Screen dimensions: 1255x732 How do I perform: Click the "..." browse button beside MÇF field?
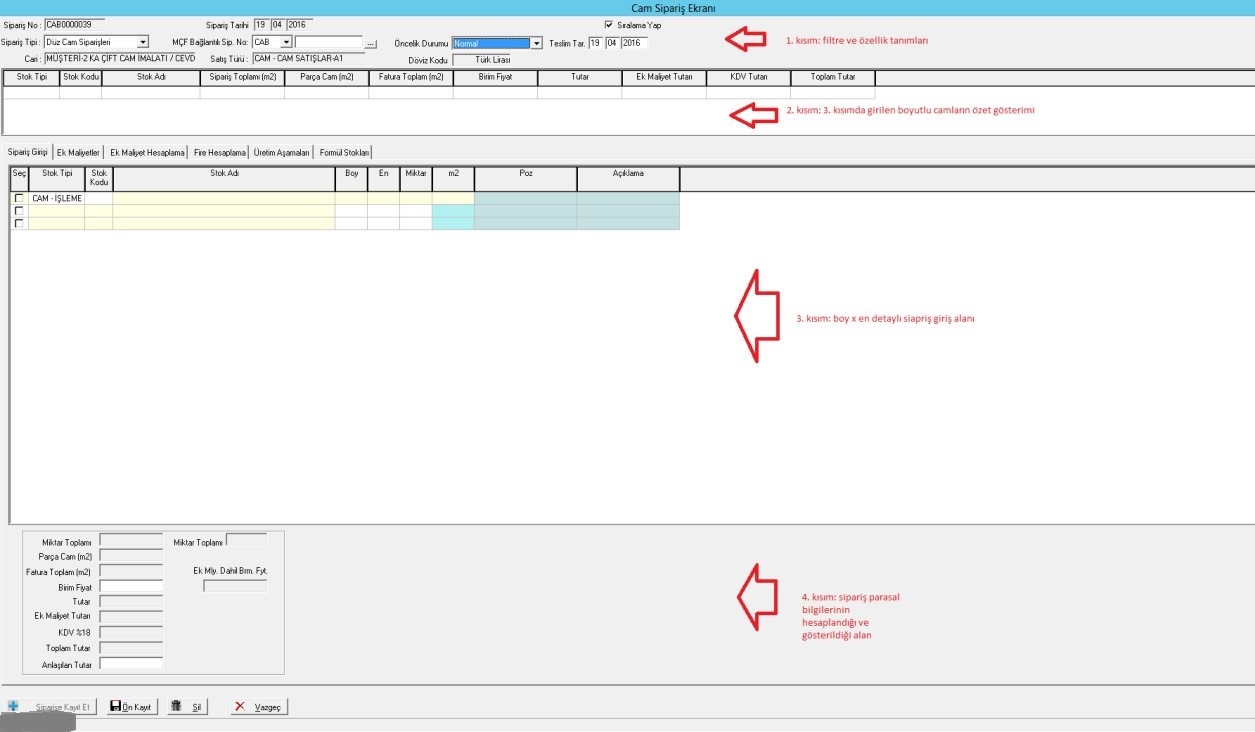[x=371, y=44]
